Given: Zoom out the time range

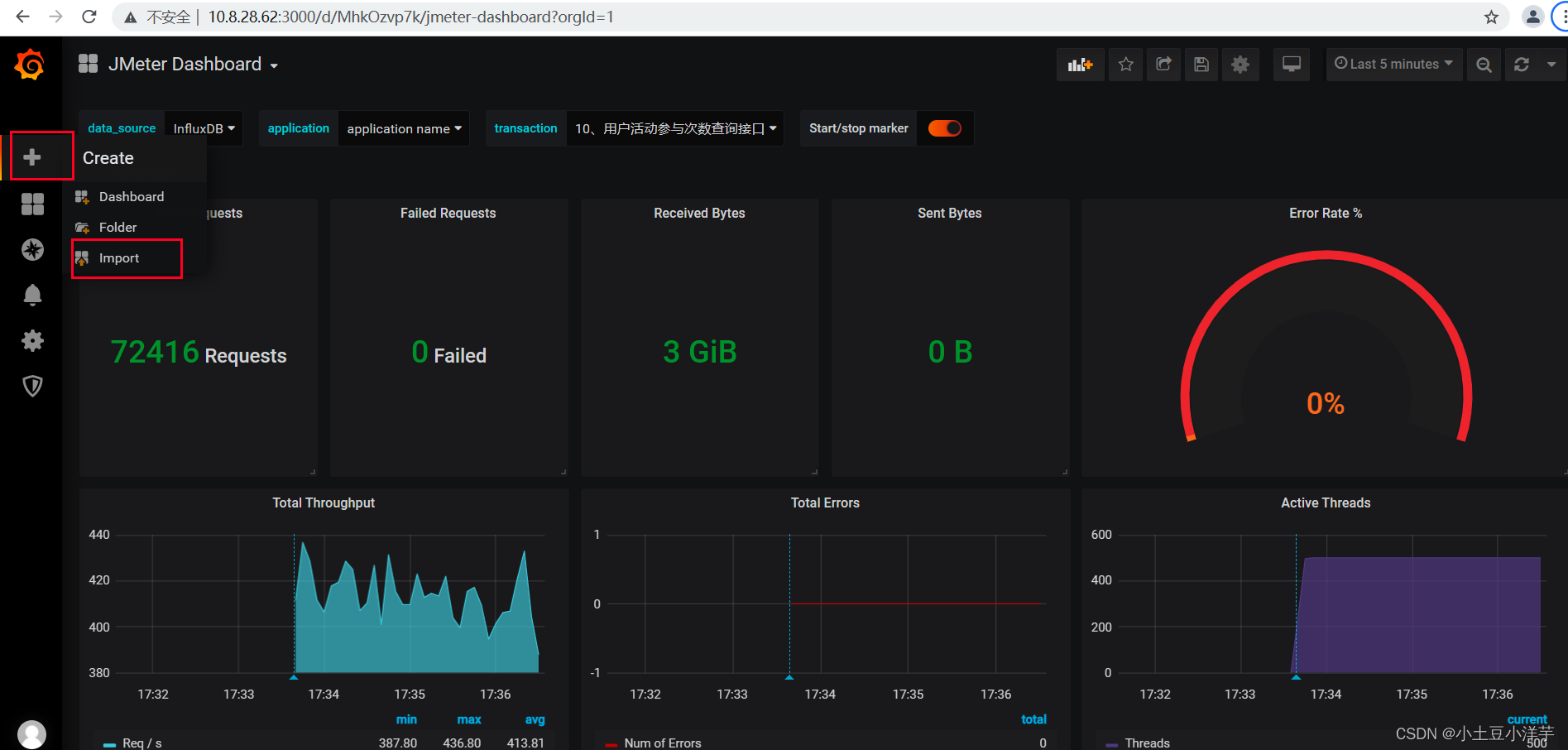Looking at the screenshot, I should pos(1484,65).
